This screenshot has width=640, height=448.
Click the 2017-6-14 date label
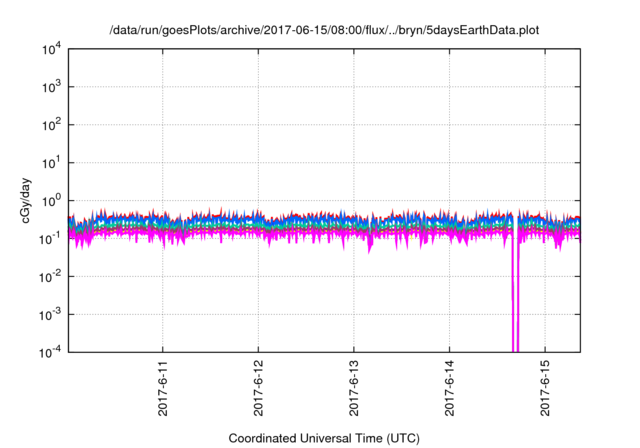coord(449,388)
